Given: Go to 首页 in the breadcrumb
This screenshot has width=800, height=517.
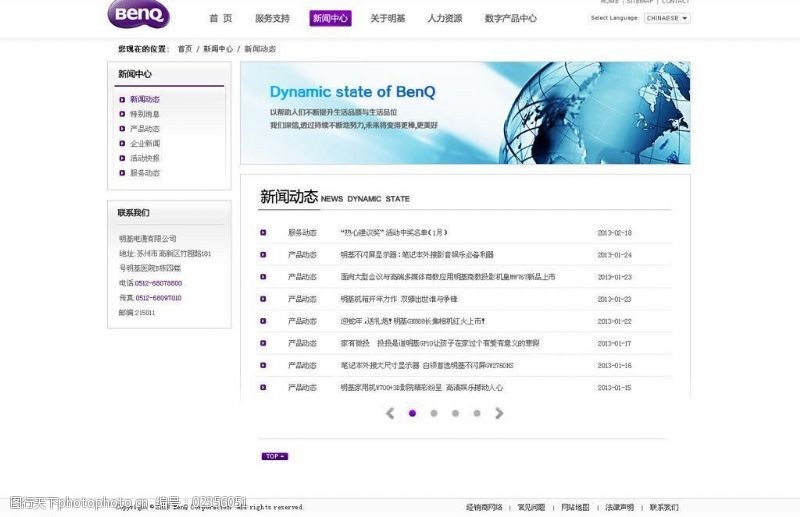Looking at the screenshot, I should coord(185,49).
